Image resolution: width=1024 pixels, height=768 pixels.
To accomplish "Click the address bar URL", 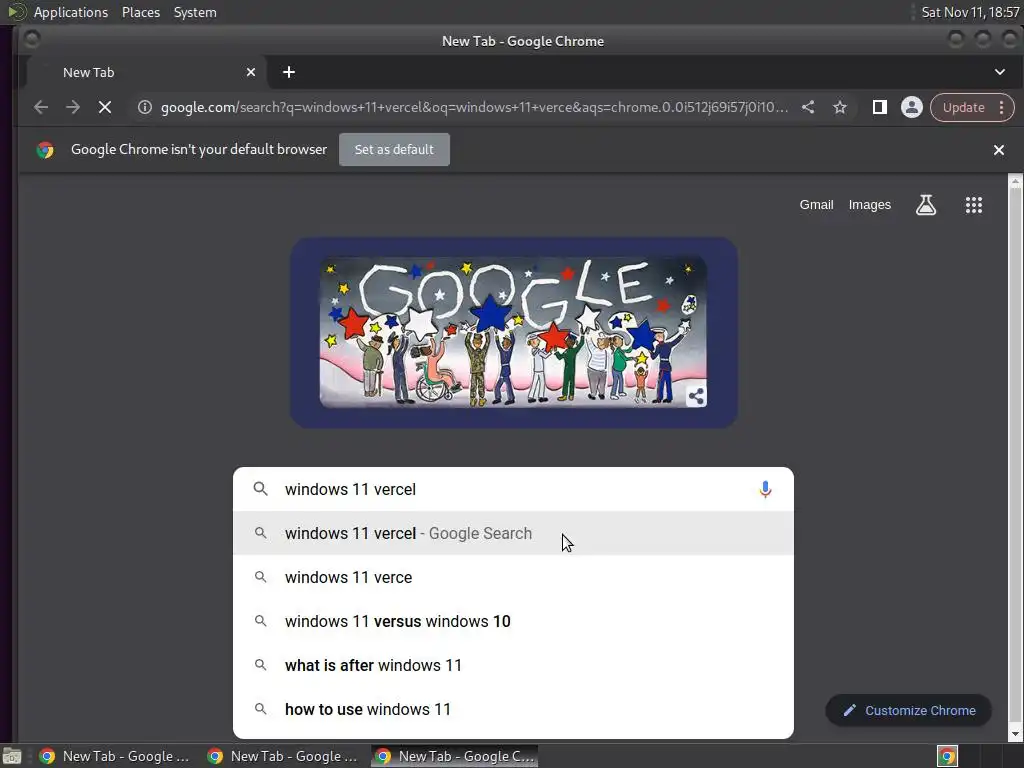I will [475, 107].
